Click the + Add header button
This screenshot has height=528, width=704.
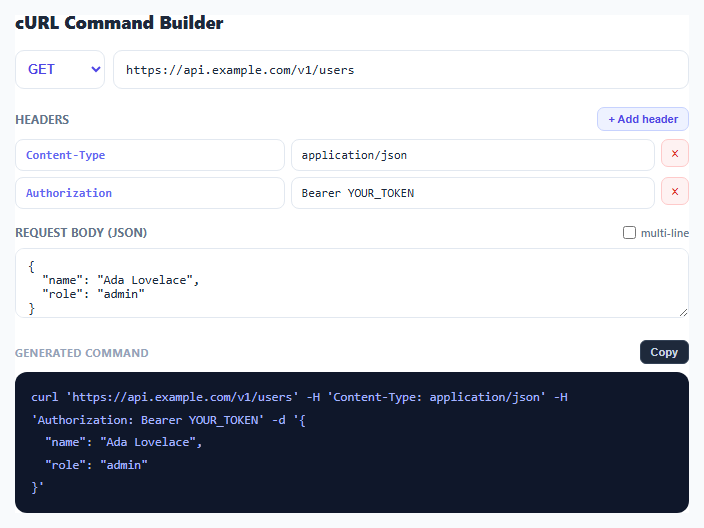click(642, 119)
